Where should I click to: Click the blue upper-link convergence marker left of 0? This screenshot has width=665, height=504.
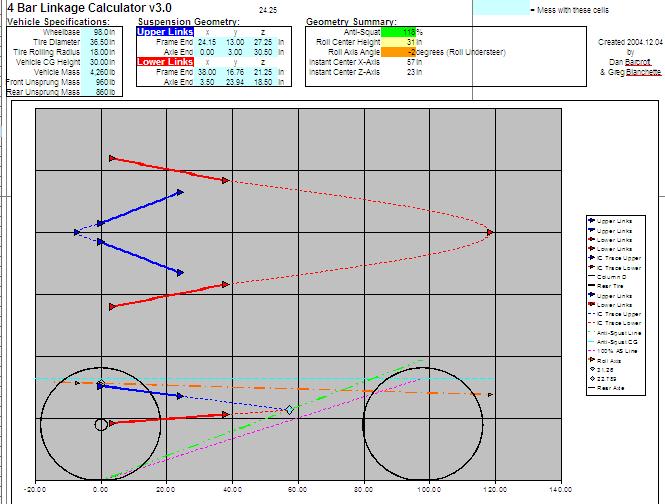point(76,232)
